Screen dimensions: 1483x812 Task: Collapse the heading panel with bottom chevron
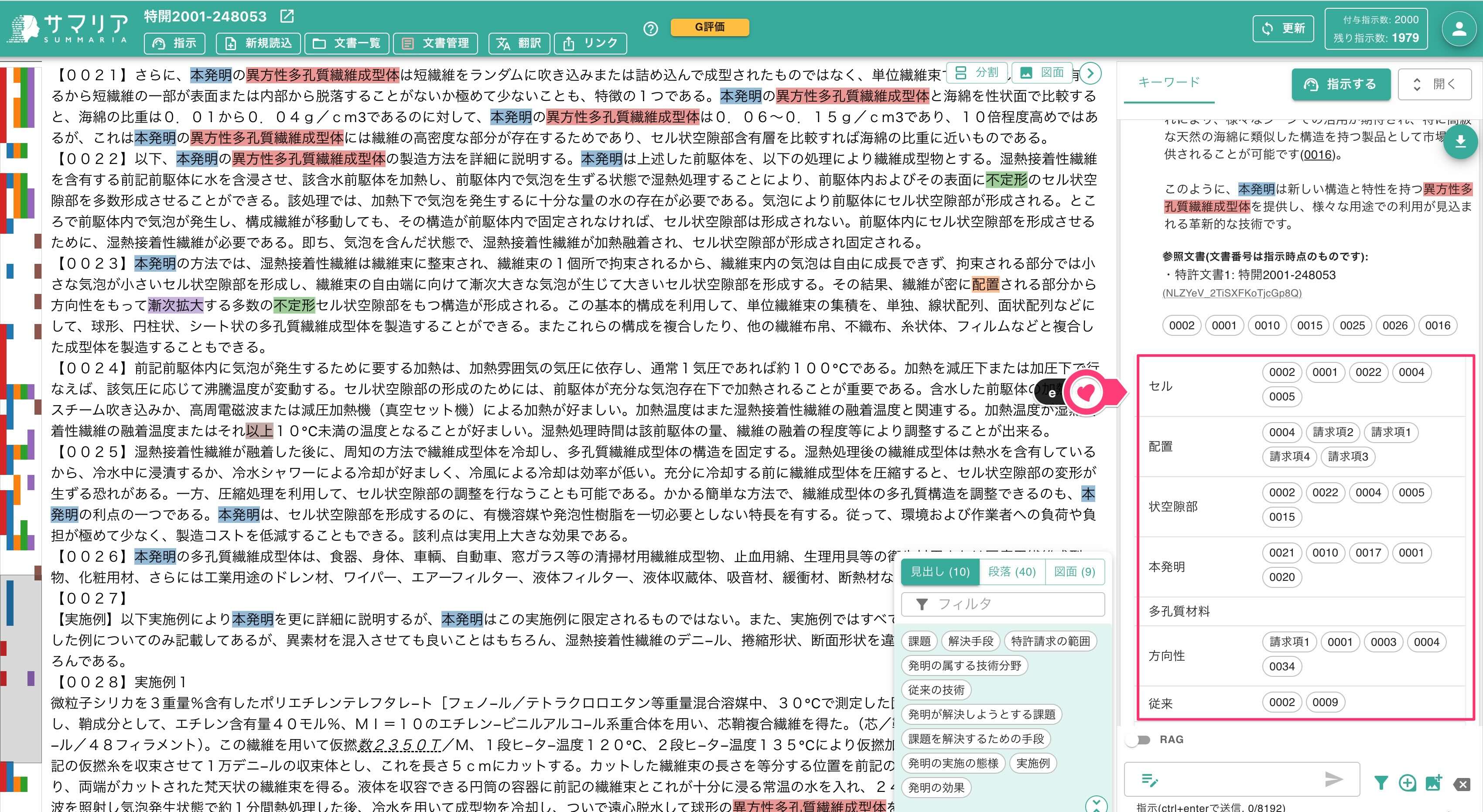[1096, 804]
